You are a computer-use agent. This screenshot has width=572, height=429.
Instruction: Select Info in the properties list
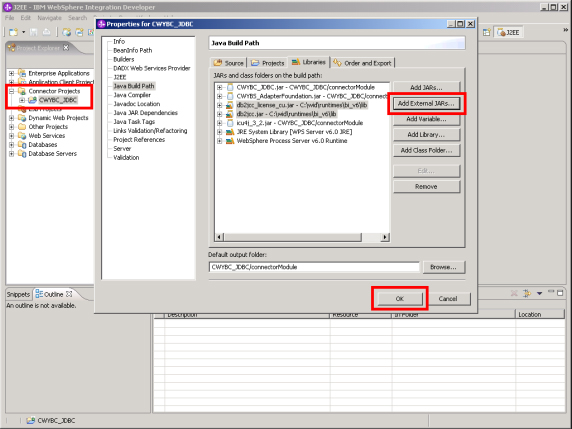(x=119, y=42)
